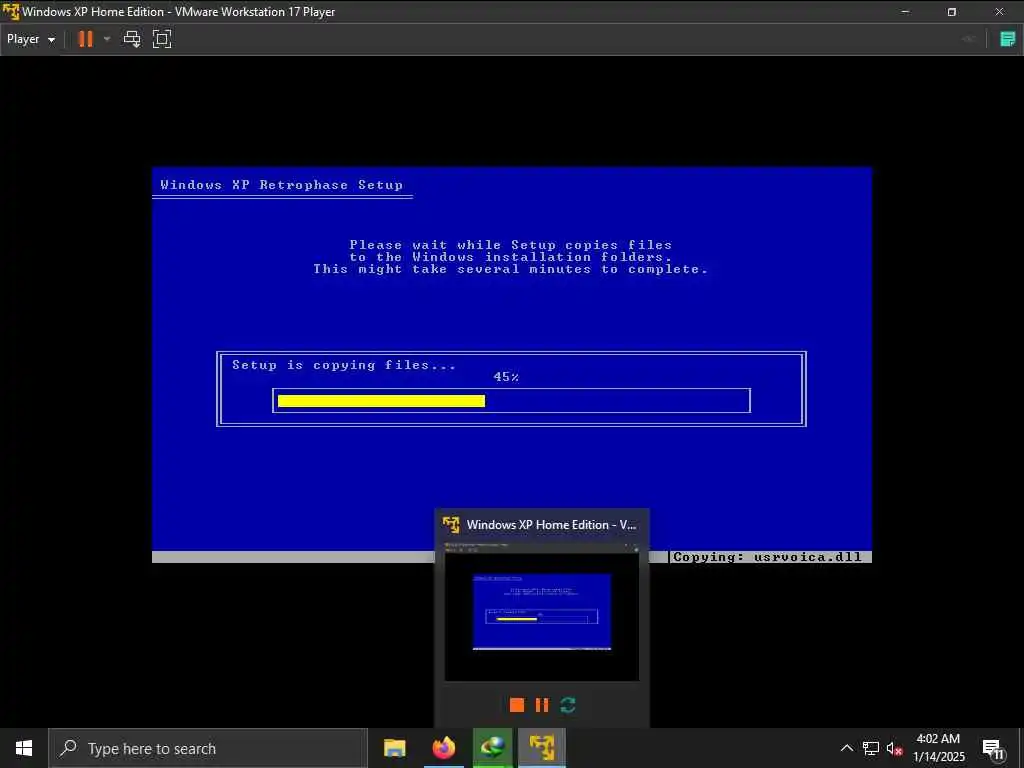Close the VMware Player window
Image resolution: width=1024 pixels, height=768 pixels.
coord(999,12)
